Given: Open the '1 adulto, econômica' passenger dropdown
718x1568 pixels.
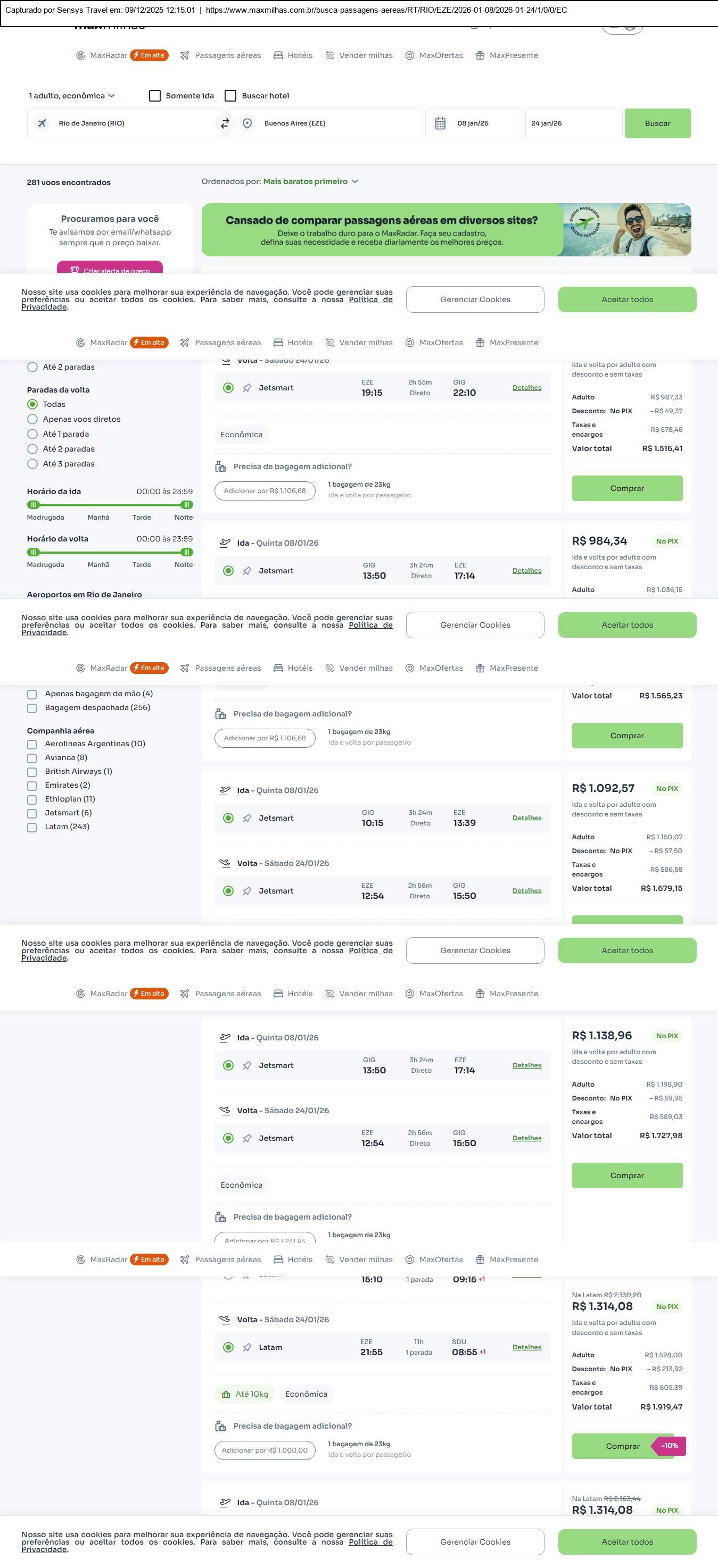Looking at the screenshot, I should click(x=72, y=96).
